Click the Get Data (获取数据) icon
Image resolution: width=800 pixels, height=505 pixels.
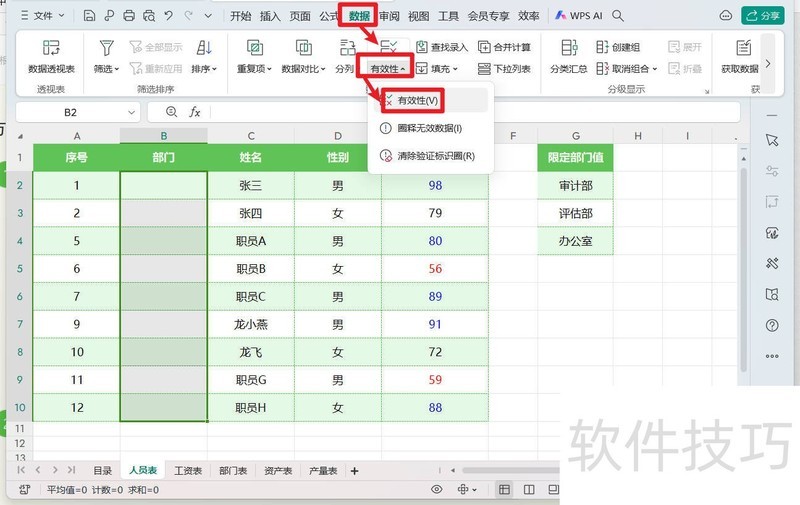pyautogui.click(x=742, y=48)
